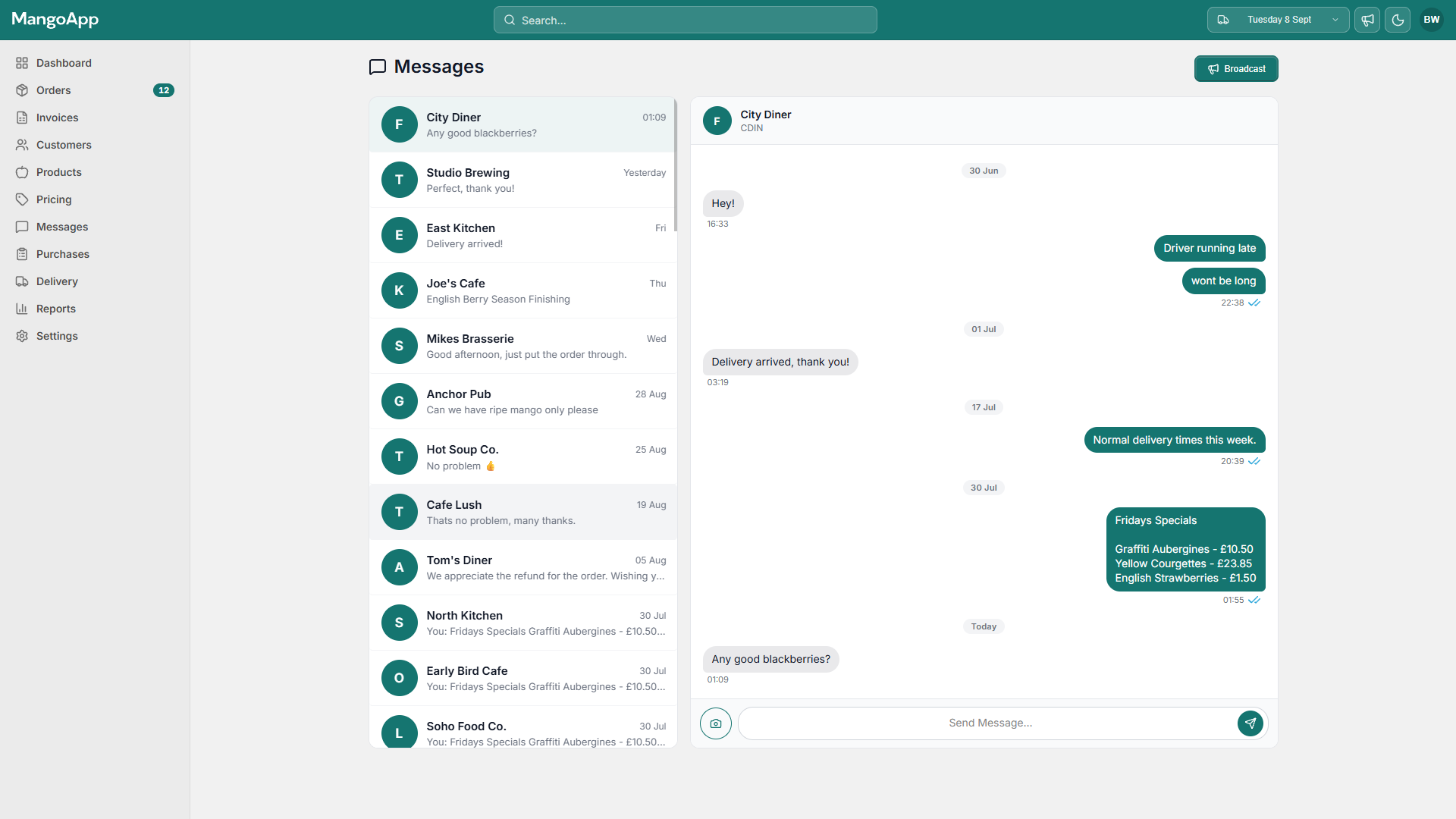
Task: Open Tom's Diner conversation
Action: [x=522, y=567]
